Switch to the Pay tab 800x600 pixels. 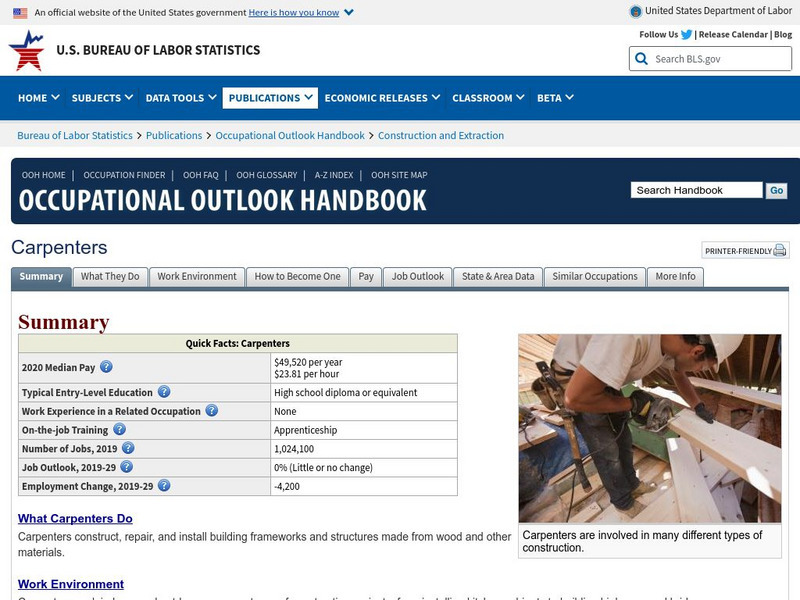pyautogui.click(x=367, y=276)
